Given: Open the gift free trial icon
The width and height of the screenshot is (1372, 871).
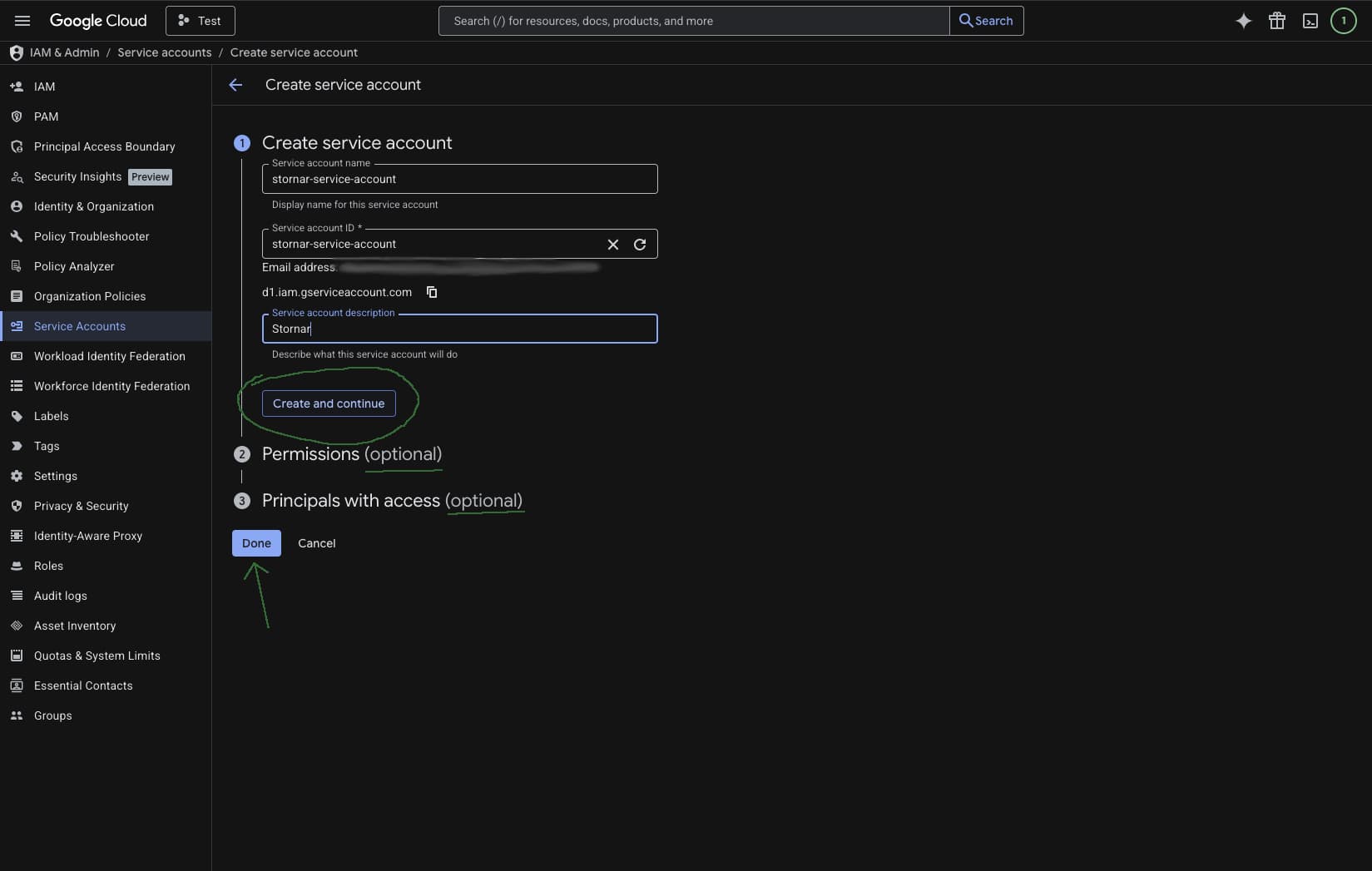Looking at the screenshot, I should point(1276,21).
